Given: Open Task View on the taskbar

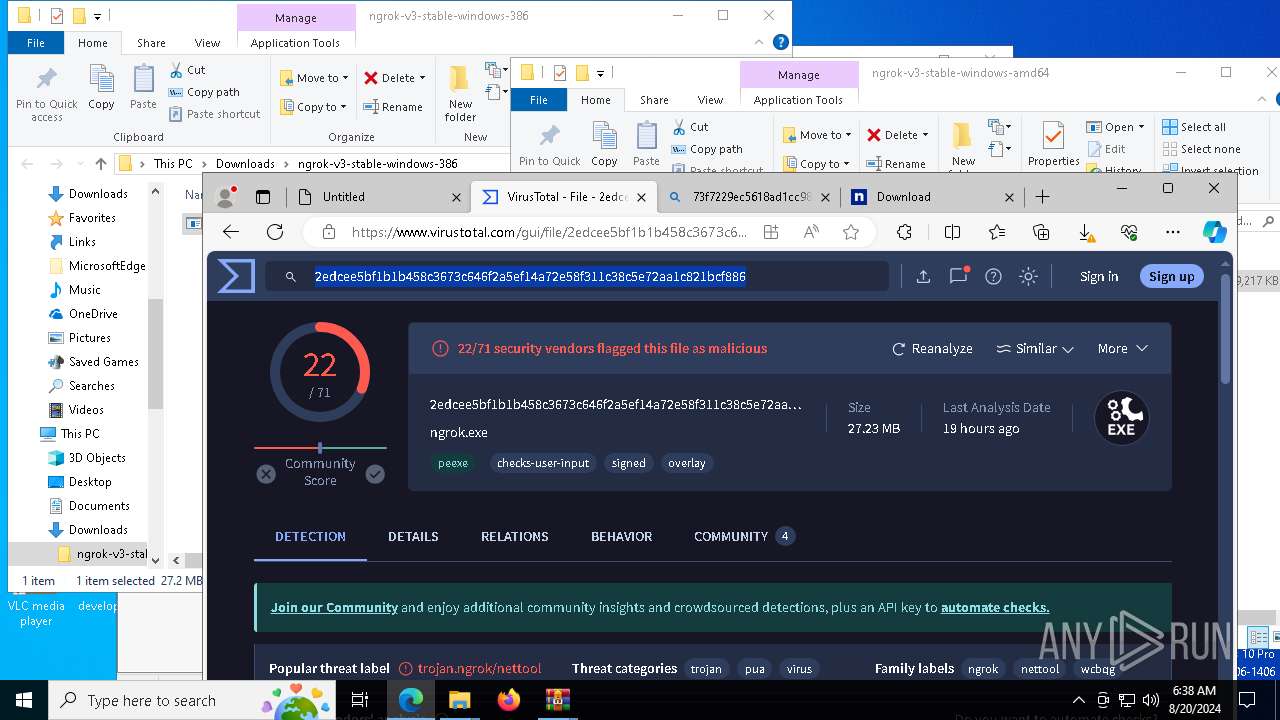Looking at the screenshot, I should click(360, 700).
